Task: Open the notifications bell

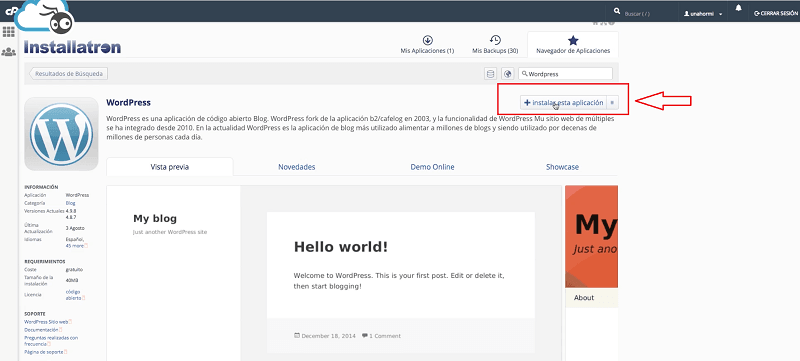Action: (738, 9)
